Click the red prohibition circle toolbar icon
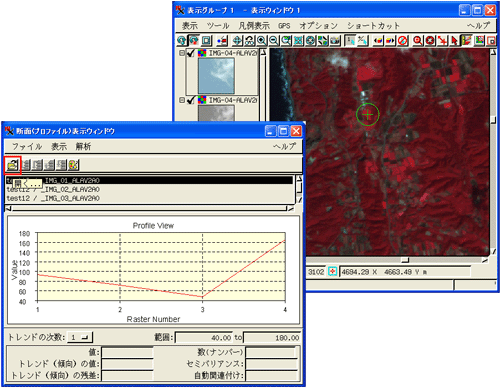500x388 pixels. point(403,41)
